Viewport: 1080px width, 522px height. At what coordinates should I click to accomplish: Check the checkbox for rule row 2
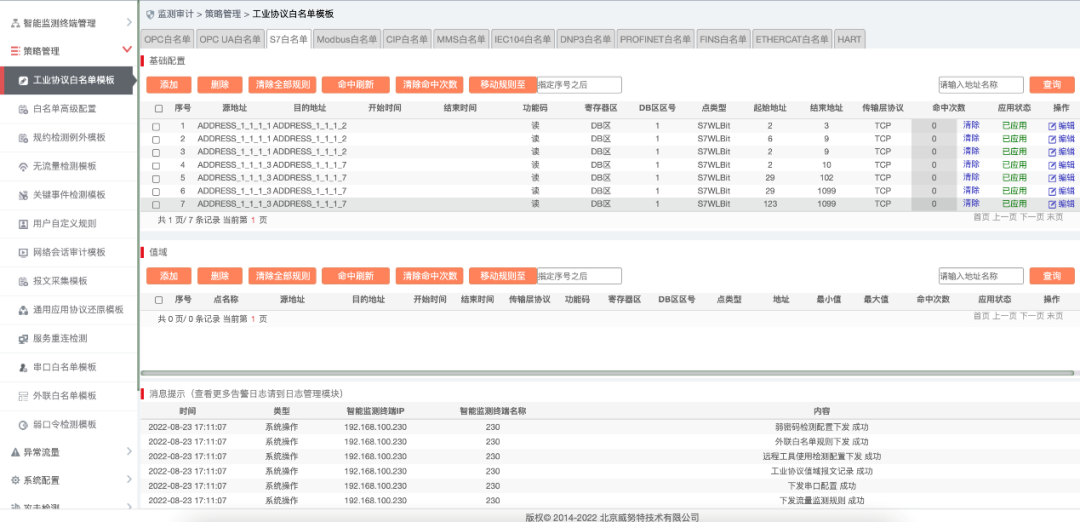(x=156, y=139)
